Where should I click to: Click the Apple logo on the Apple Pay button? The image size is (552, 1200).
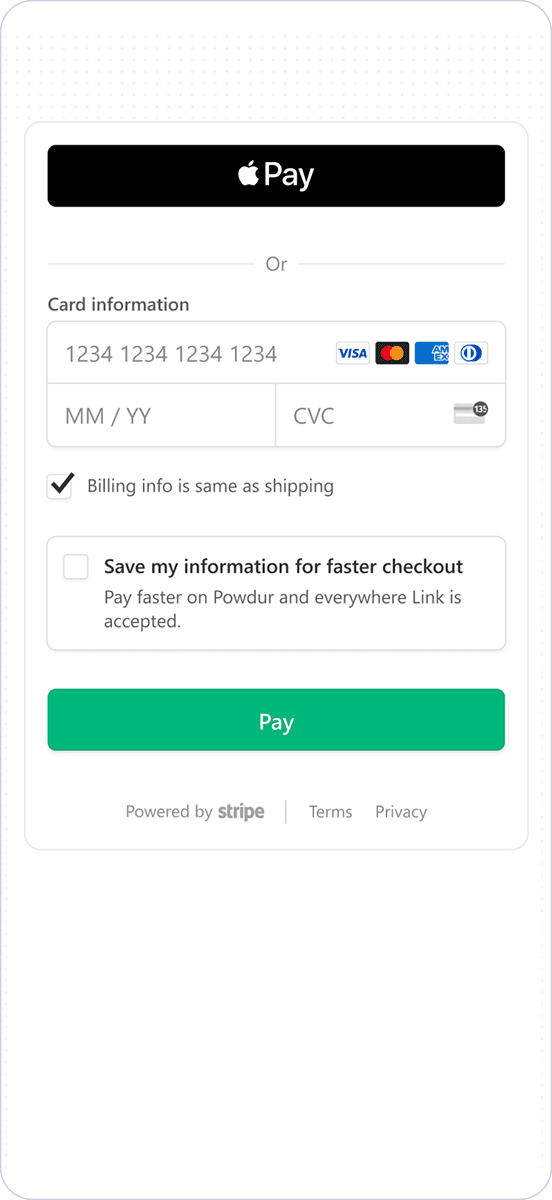[249, 174]
